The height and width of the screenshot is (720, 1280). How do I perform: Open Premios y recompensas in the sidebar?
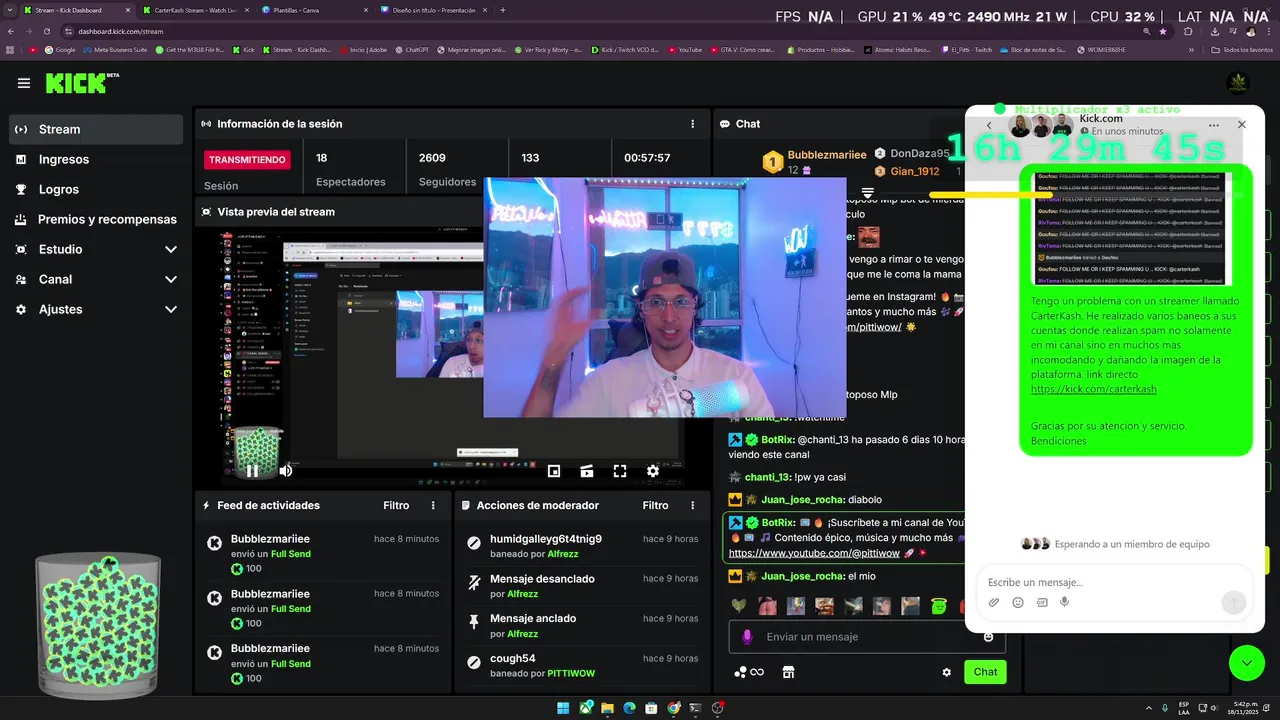[96, 219]
